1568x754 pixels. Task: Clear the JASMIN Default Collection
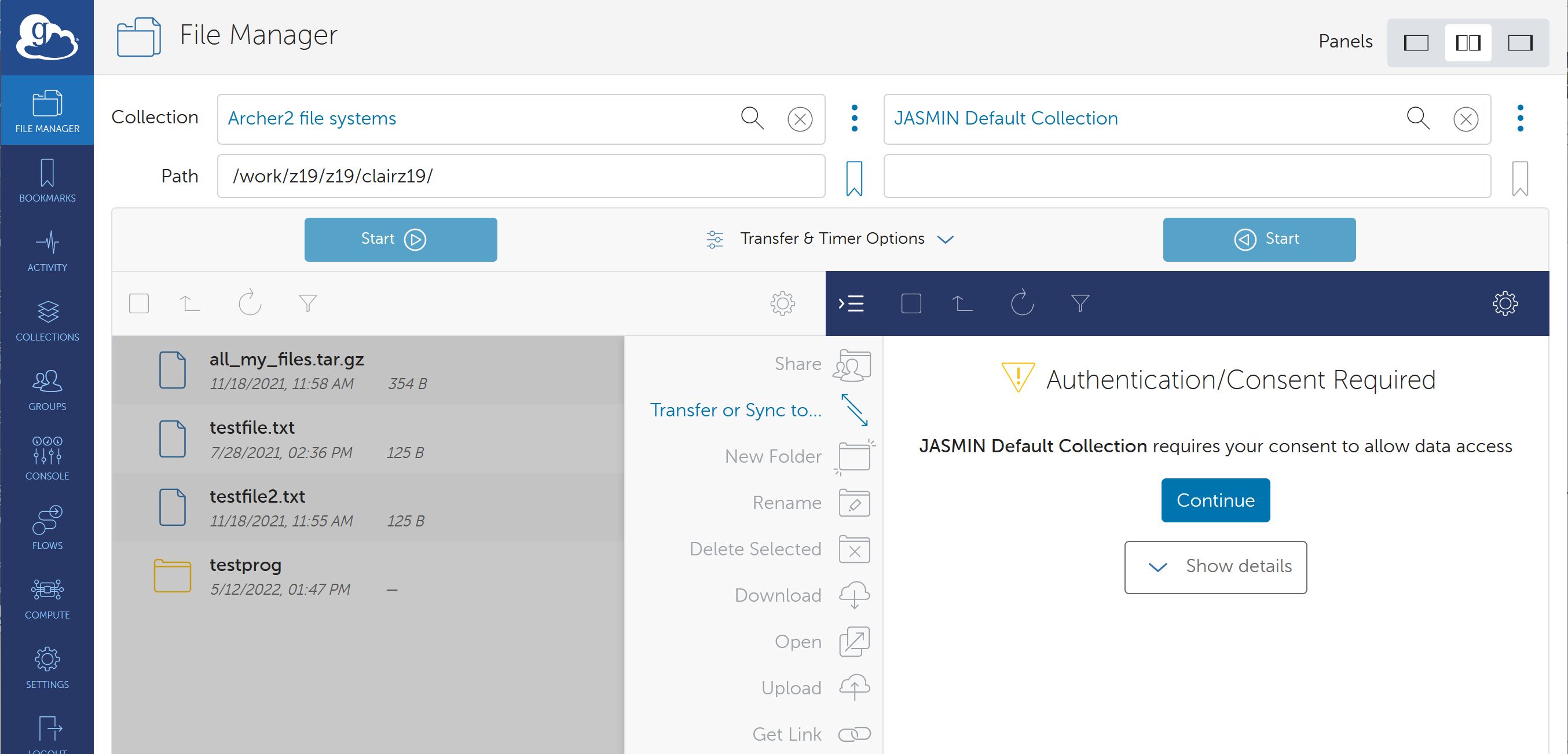pyautogui.click(x=1466, y=119)
